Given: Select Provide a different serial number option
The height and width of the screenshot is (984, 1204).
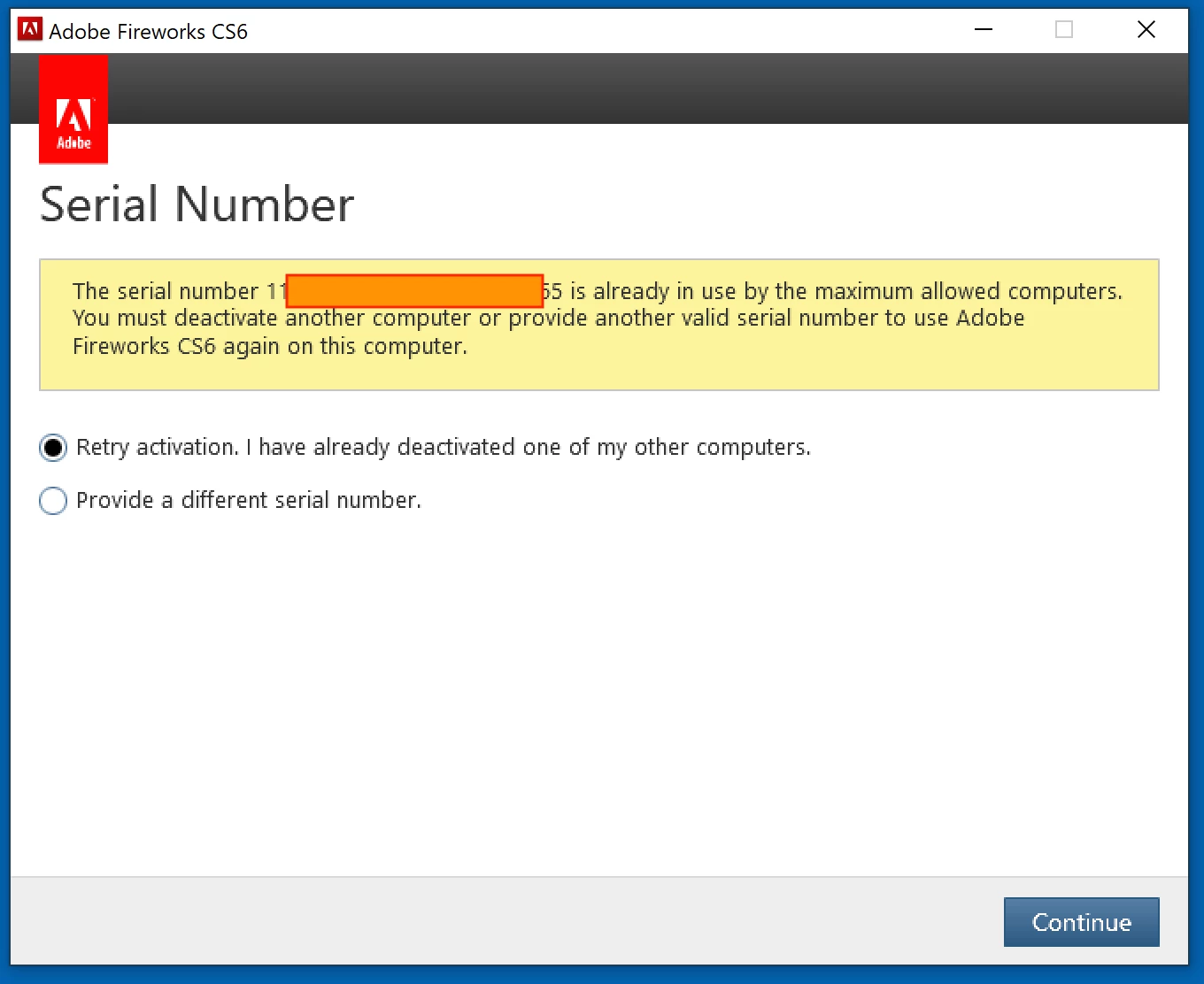Looking at the screenshot, I should (53, 501).
